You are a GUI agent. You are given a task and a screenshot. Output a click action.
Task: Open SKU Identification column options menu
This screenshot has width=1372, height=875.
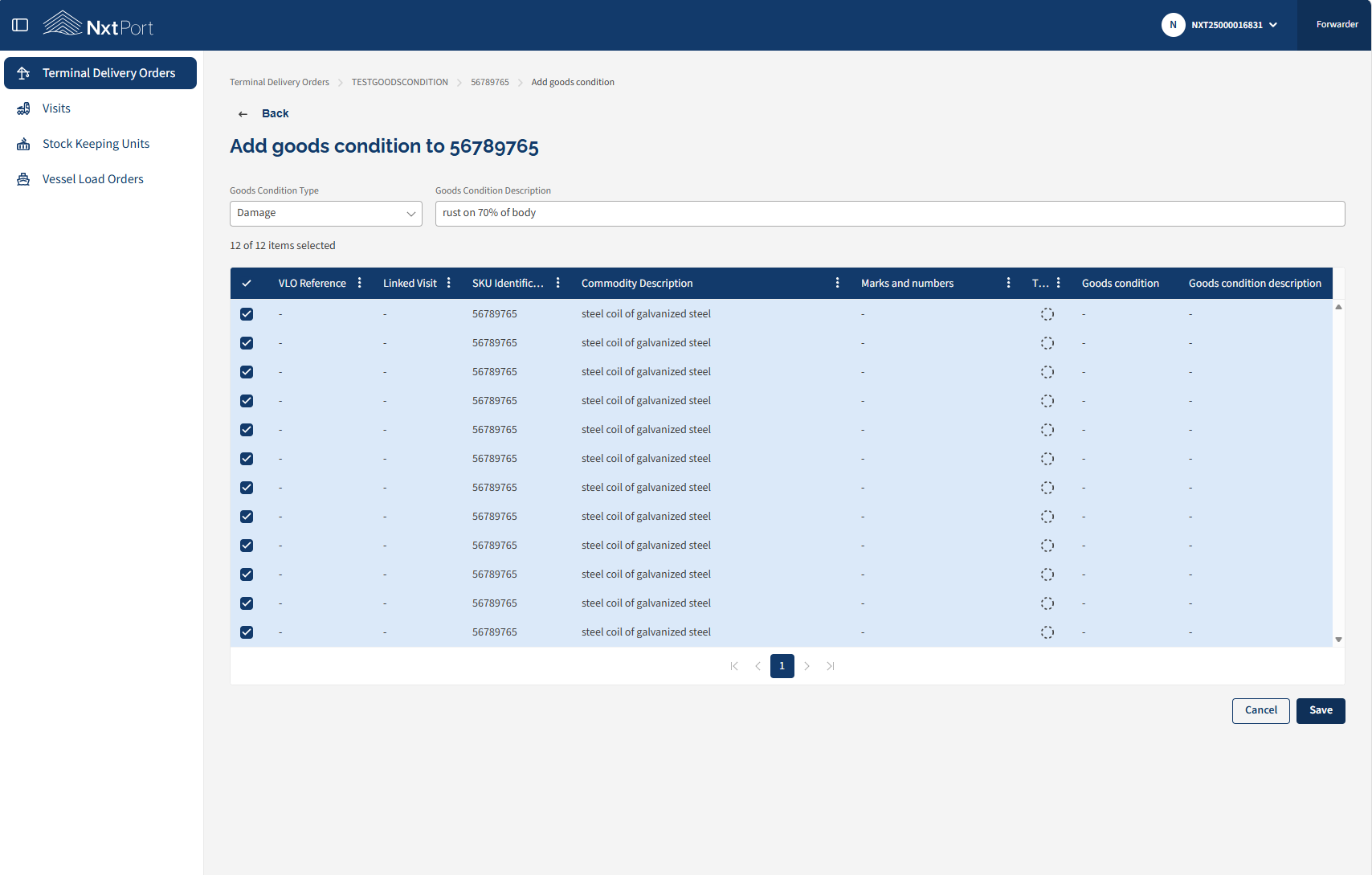point(558,283)
